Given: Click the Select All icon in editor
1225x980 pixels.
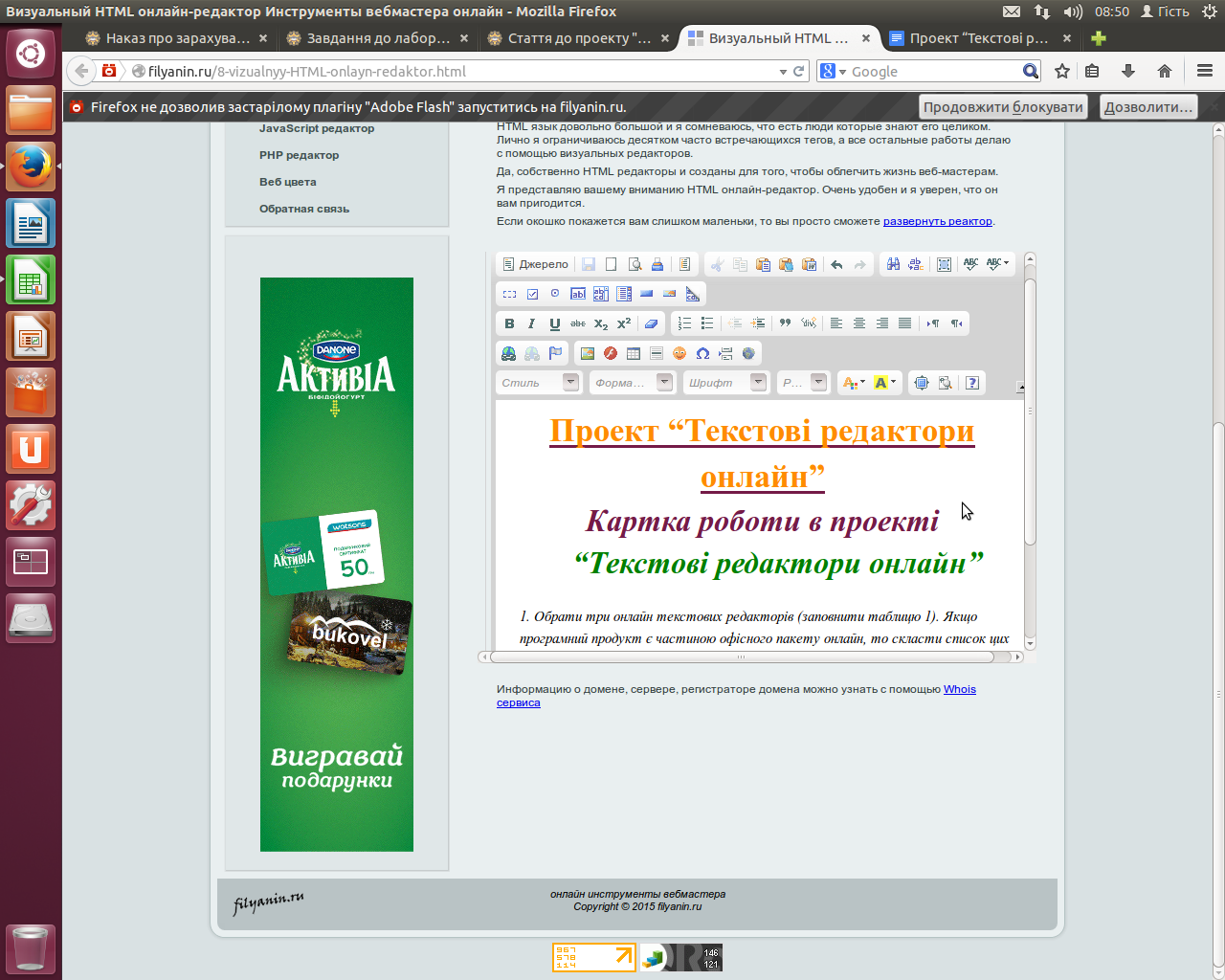Looking at the screenshot, I should click(944, 264).
